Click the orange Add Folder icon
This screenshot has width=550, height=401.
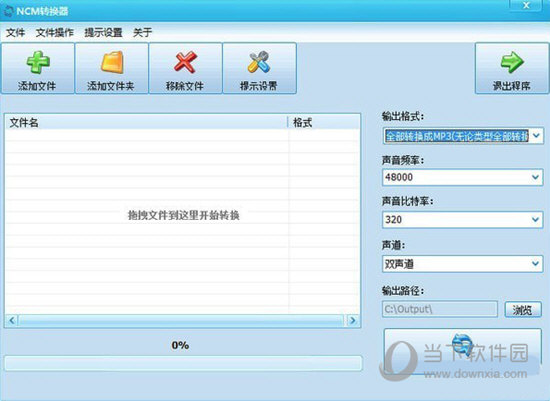112,62
